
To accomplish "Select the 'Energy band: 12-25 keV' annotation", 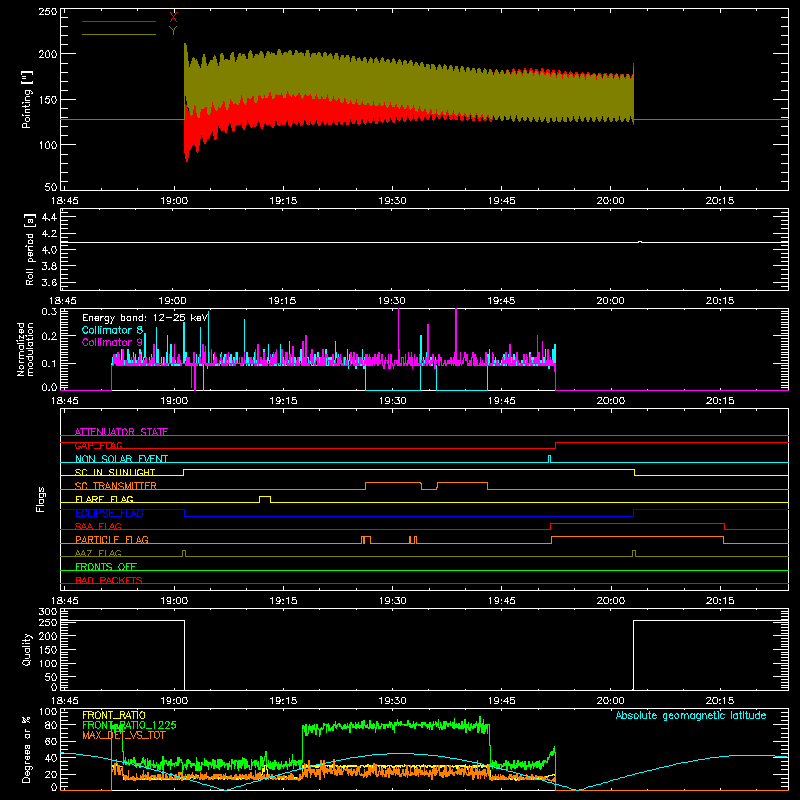I will [x=145, y=318].
